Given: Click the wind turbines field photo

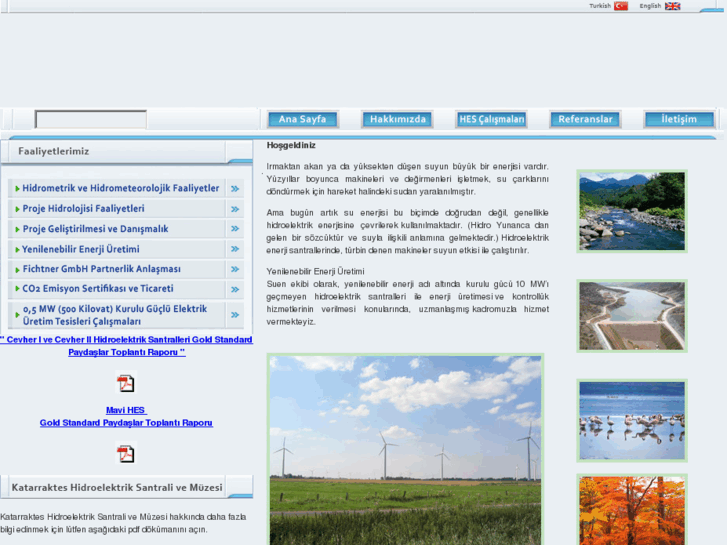Looking at the screenshot, I should [405, 449].
